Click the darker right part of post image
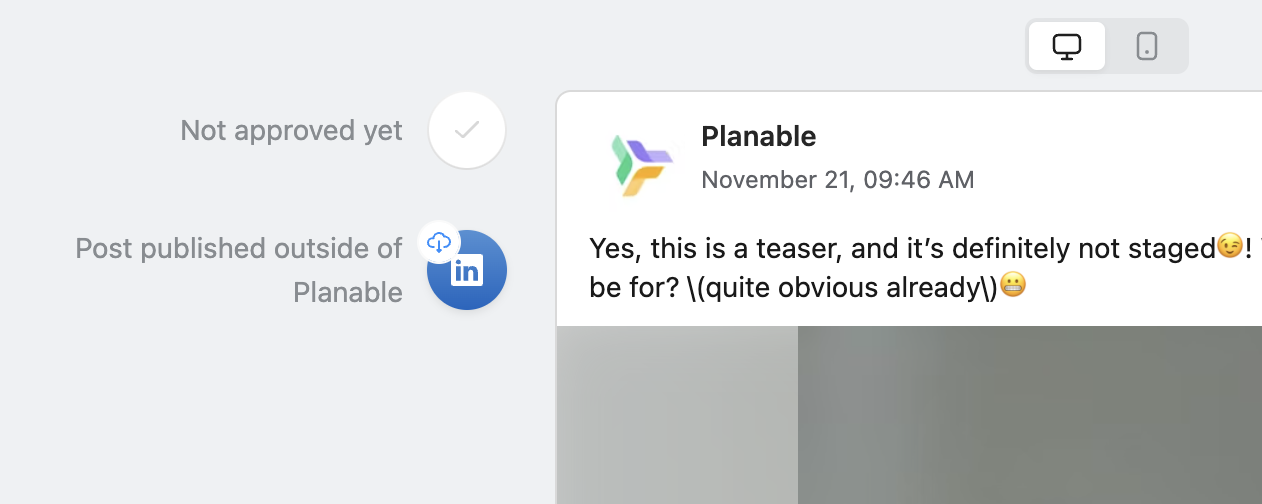 tap(1030, 414)
